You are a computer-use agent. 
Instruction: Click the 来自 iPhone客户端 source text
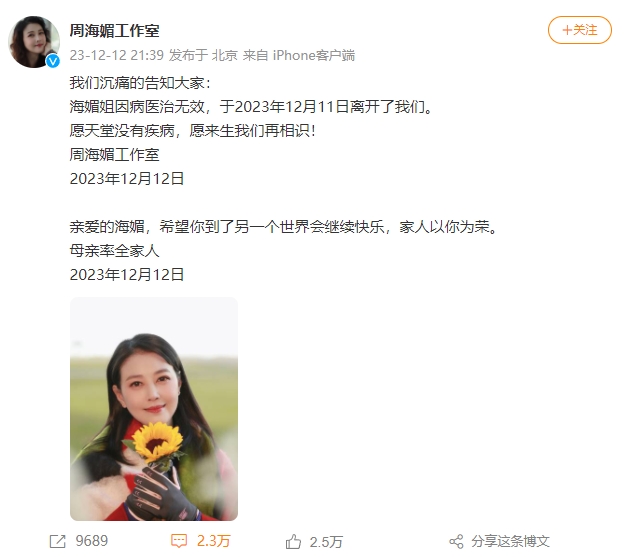tap(299, 55)
